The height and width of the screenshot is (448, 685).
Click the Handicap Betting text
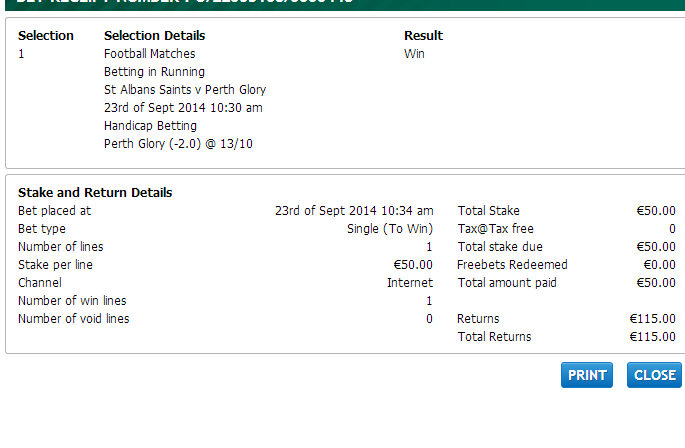click(x=150, y=126)
